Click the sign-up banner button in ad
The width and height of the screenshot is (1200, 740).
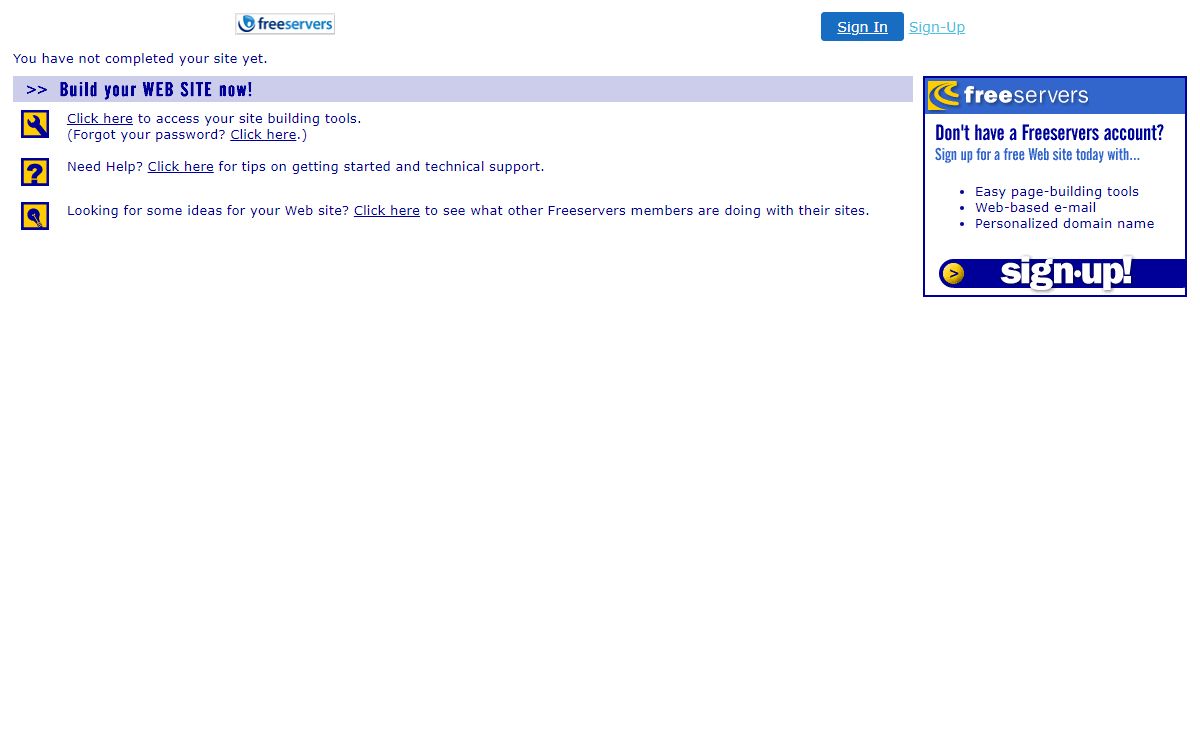point(1062,273)
